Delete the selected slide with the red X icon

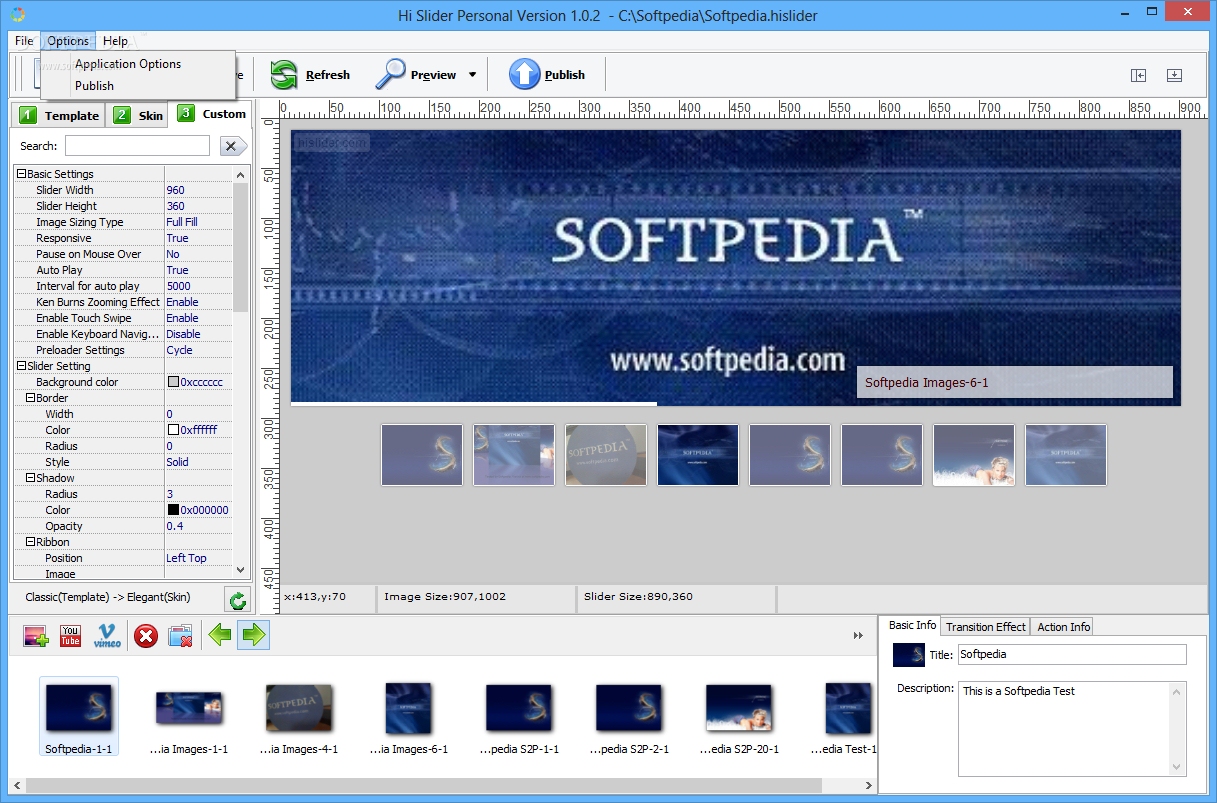click(x=146, y=635)
